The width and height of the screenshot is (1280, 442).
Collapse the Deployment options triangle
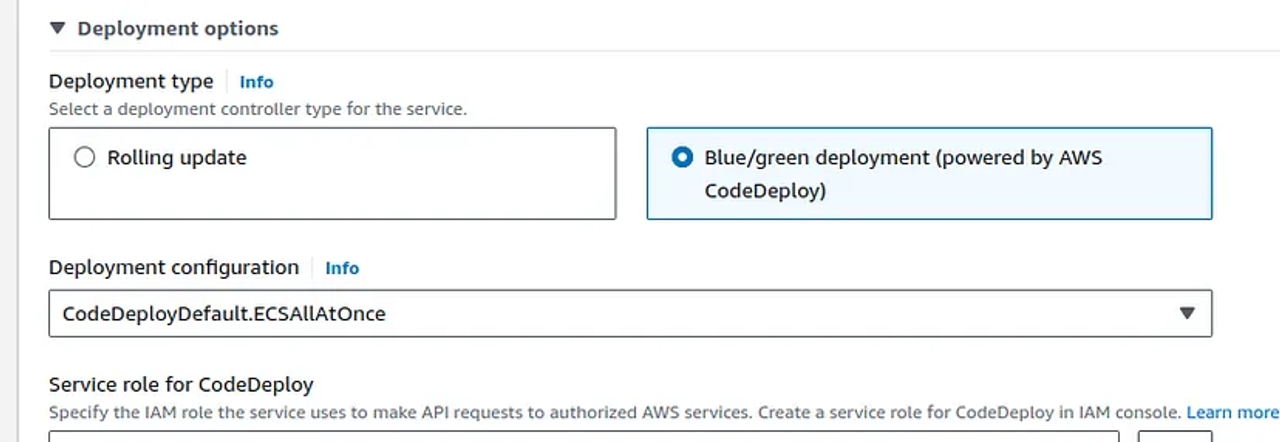tap(57, 29)
